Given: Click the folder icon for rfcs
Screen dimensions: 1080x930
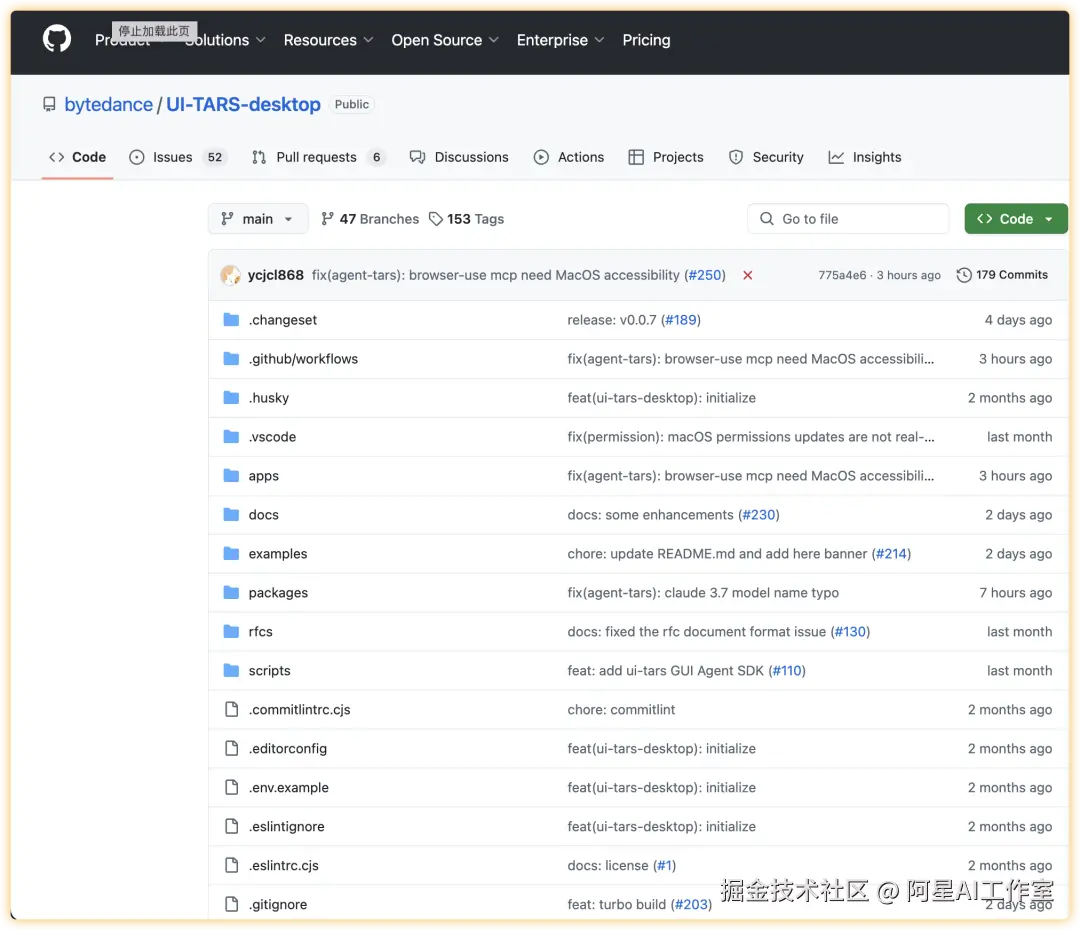Looking at the screenshot, I should coord(231,631).
